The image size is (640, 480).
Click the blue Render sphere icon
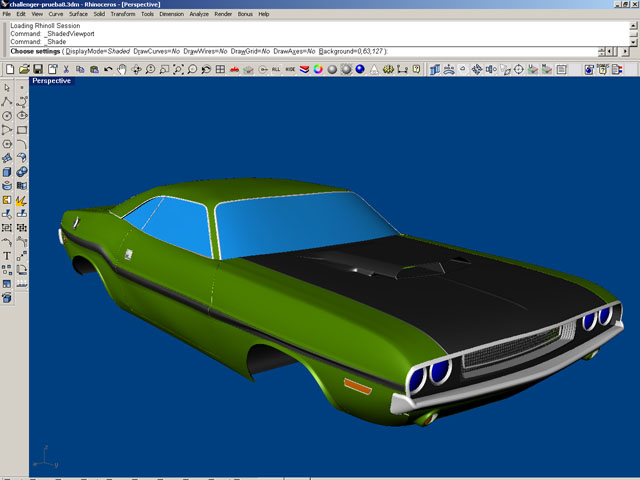click(360, 69)
